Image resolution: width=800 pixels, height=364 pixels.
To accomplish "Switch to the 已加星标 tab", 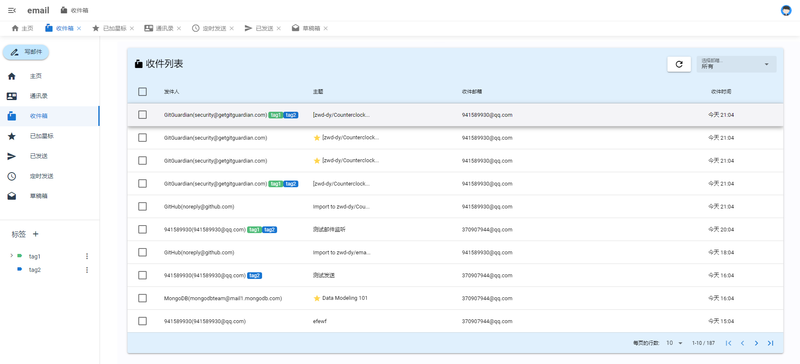I will click(109, 29).
